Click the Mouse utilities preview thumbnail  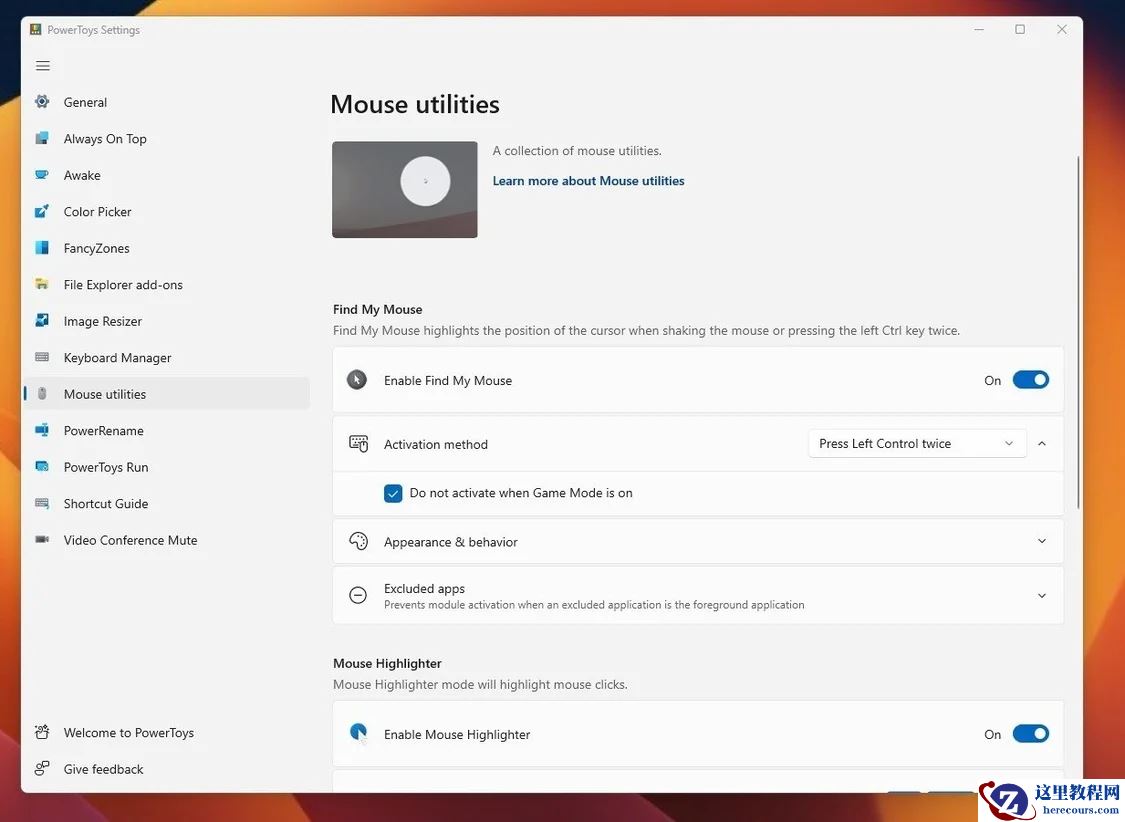pos(405,189)
